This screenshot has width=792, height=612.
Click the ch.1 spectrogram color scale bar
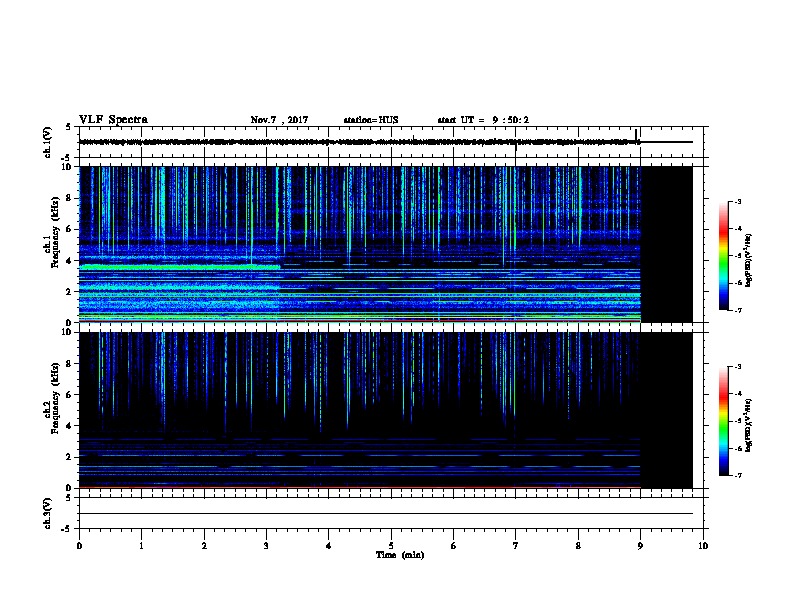click(723, 256)
